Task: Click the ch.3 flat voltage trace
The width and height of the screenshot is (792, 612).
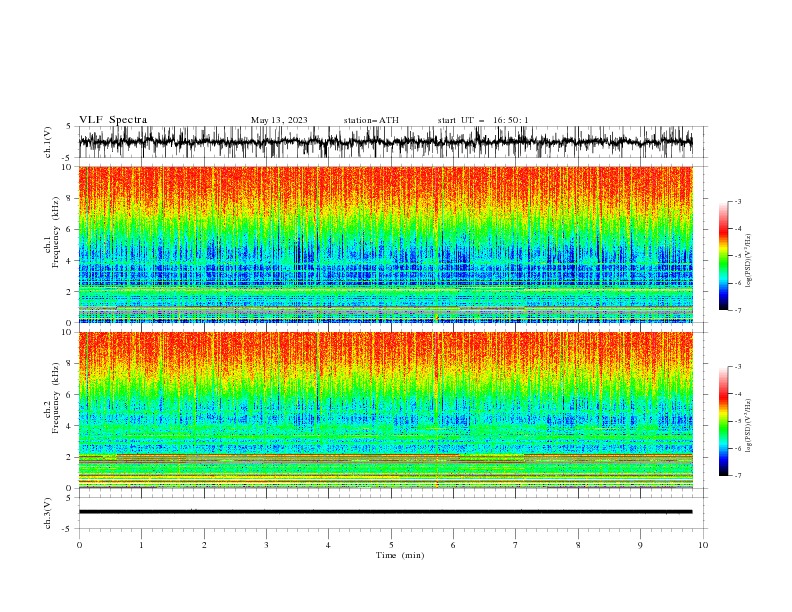Action: (x=385, y=512)
